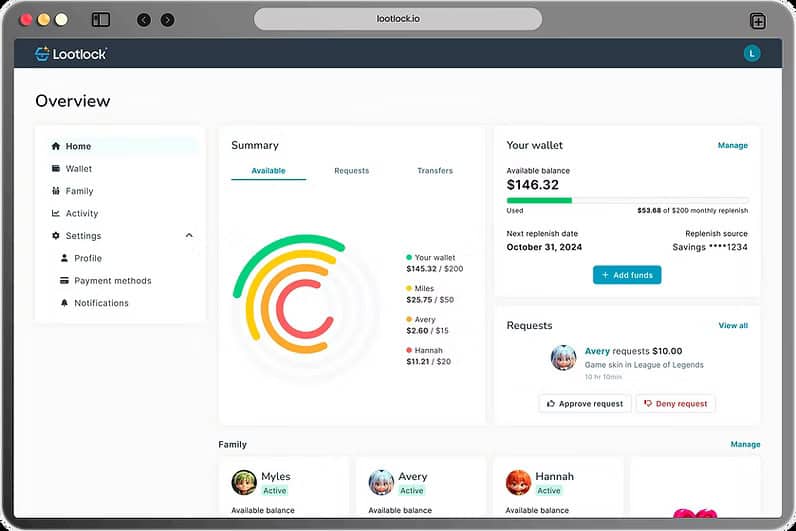Click the Payment methods card icon

[x=65, y=281]
